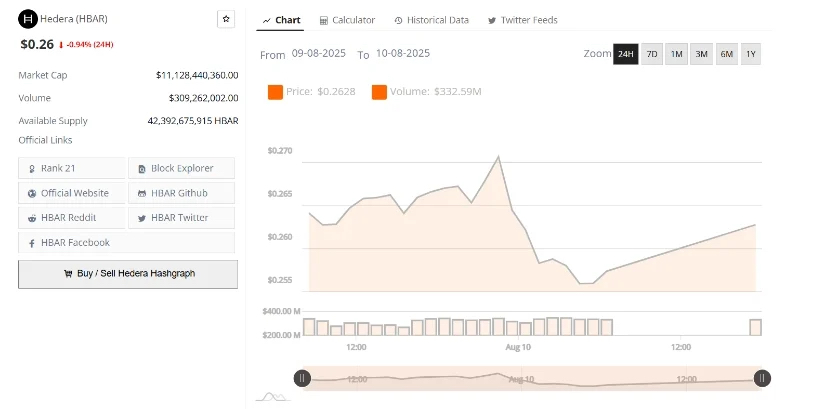Click the Buy / Sell Hedera Hashgraph button
The image size is (825, 409).
(x=128, y=274)
